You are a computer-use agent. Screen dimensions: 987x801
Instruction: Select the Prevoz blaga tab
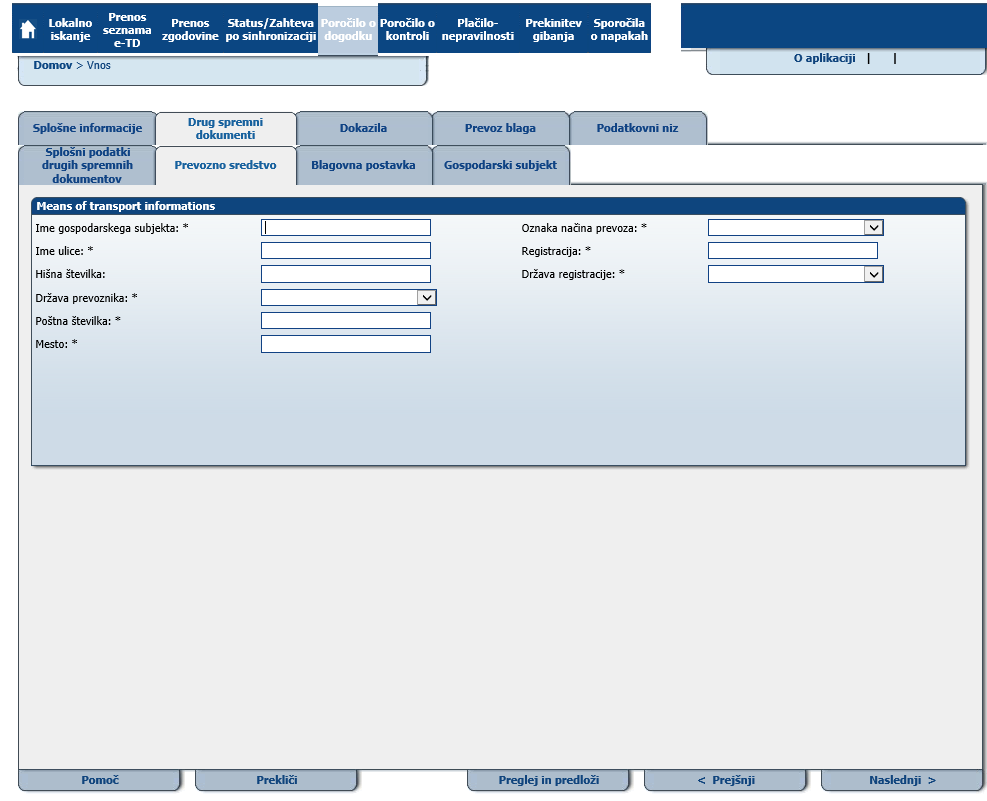[500, 129]
